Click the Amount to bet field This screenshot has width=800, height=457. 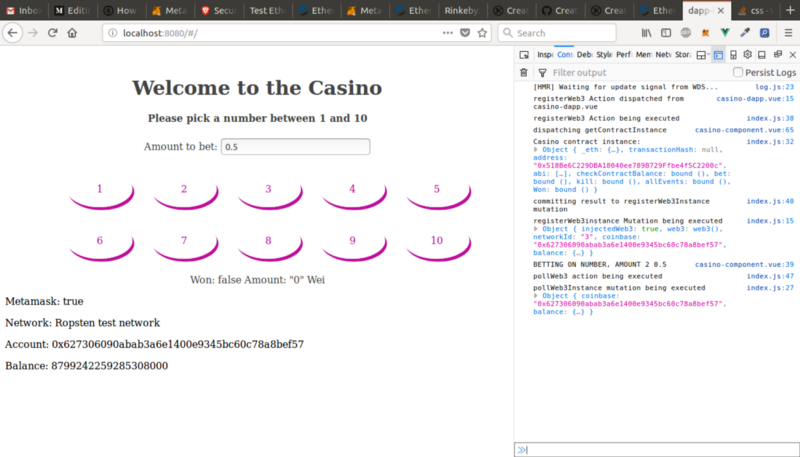pyautogui.click(x=295, y=147)
